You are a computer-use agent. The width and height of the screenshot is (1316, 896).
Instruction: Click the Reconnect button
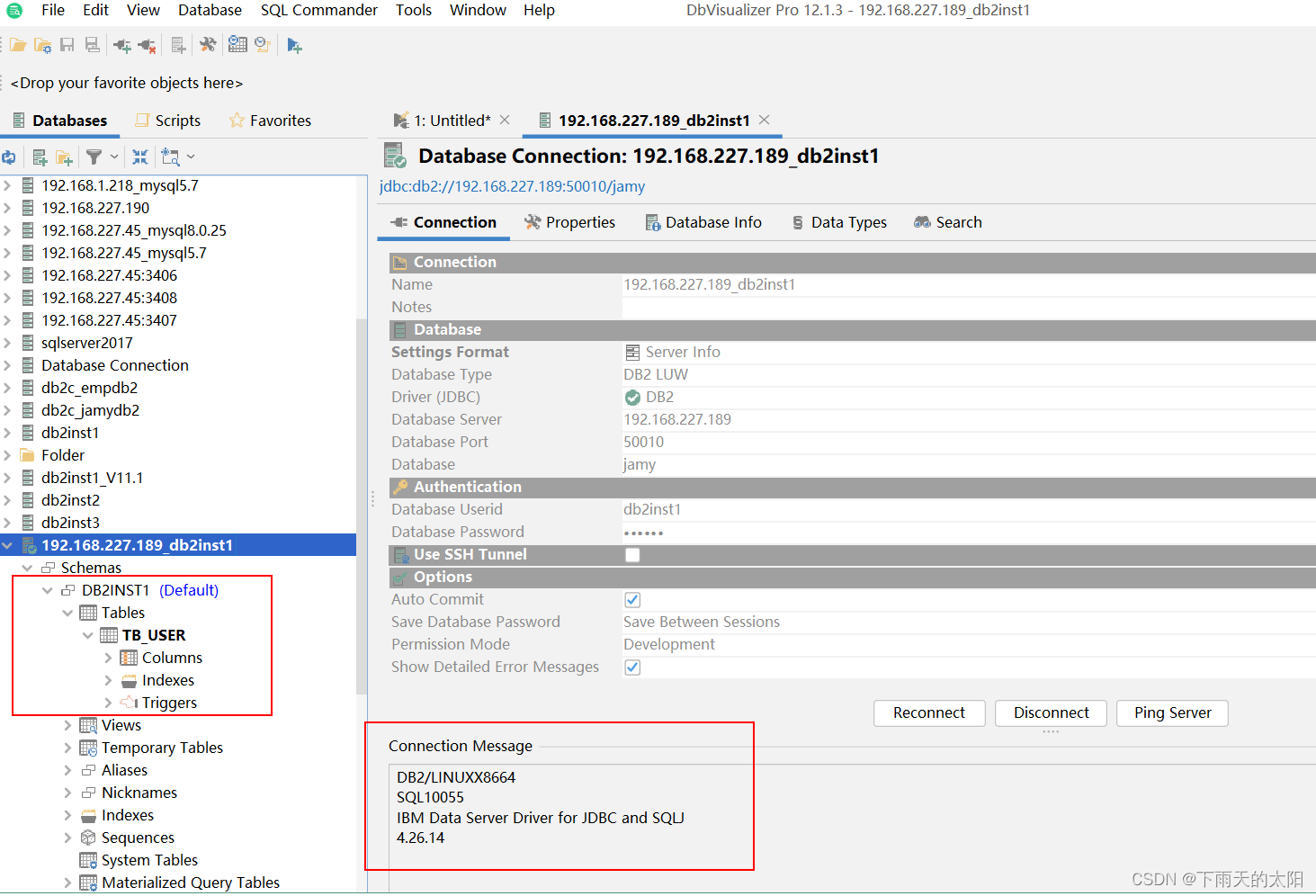(x=929, y=712)
